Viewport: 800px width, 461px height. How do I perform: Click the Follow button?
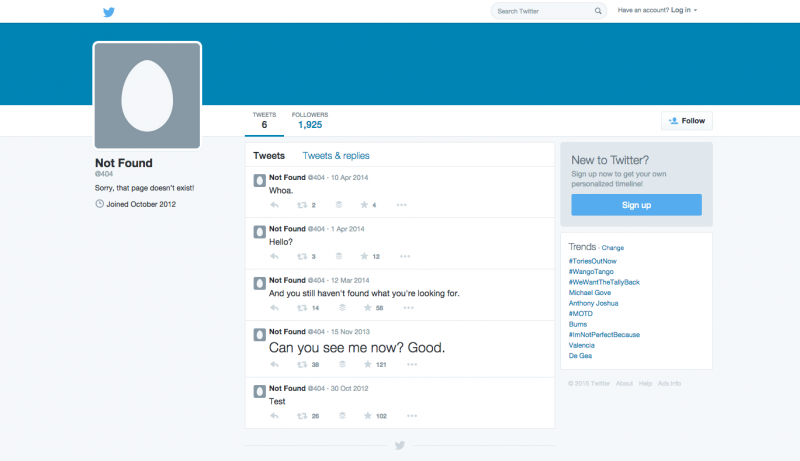click(x=687, y=121)
